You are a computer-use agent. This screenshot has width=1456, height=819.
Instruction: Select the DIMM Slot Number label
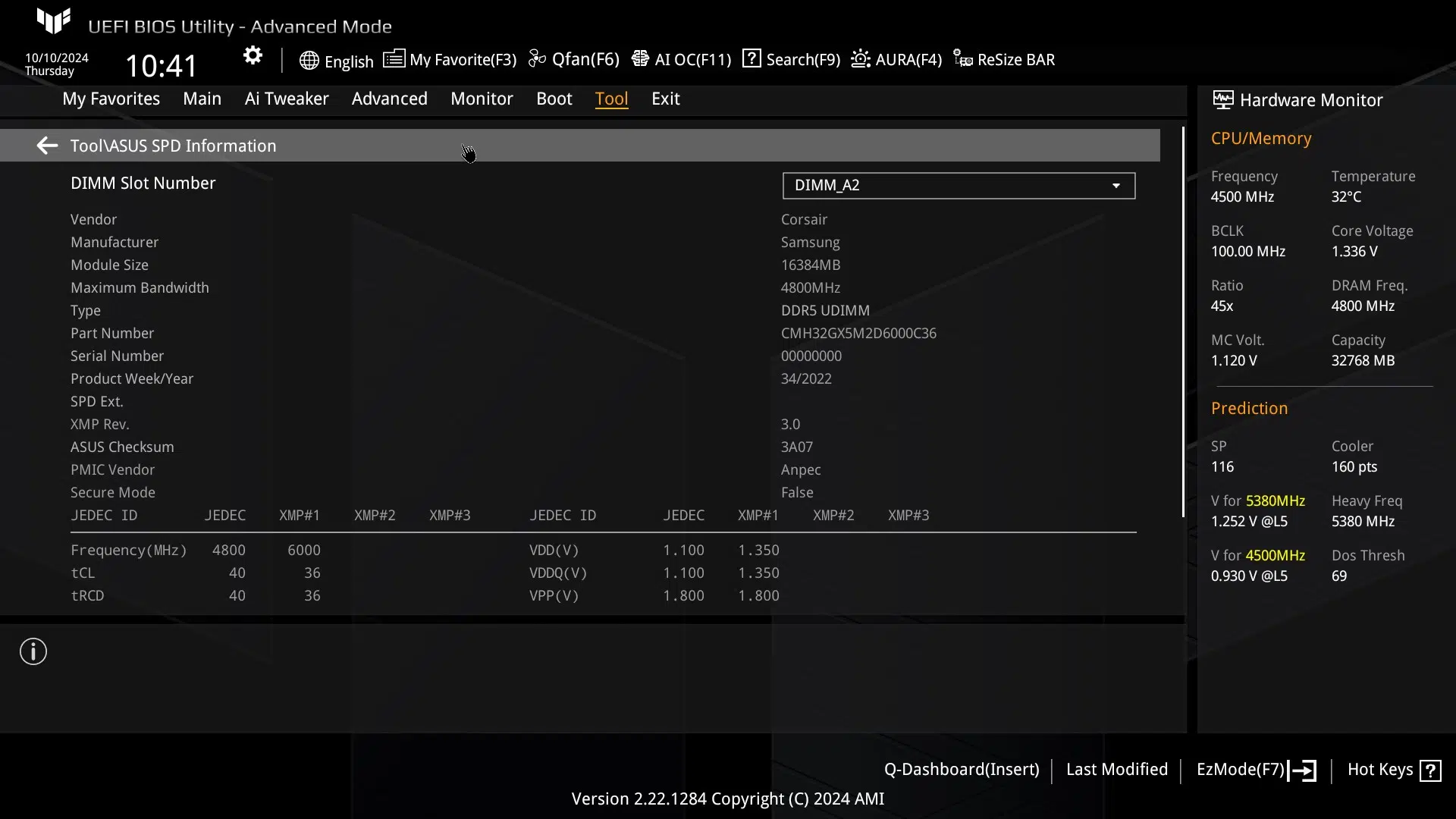(x=143, y=184)
